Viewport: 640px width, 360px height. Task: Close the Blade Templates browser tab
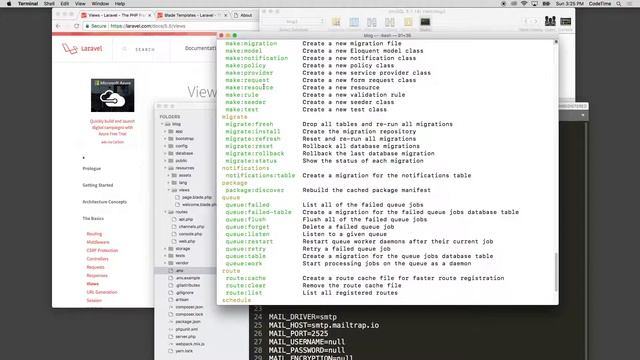click(x=225, y=15)
